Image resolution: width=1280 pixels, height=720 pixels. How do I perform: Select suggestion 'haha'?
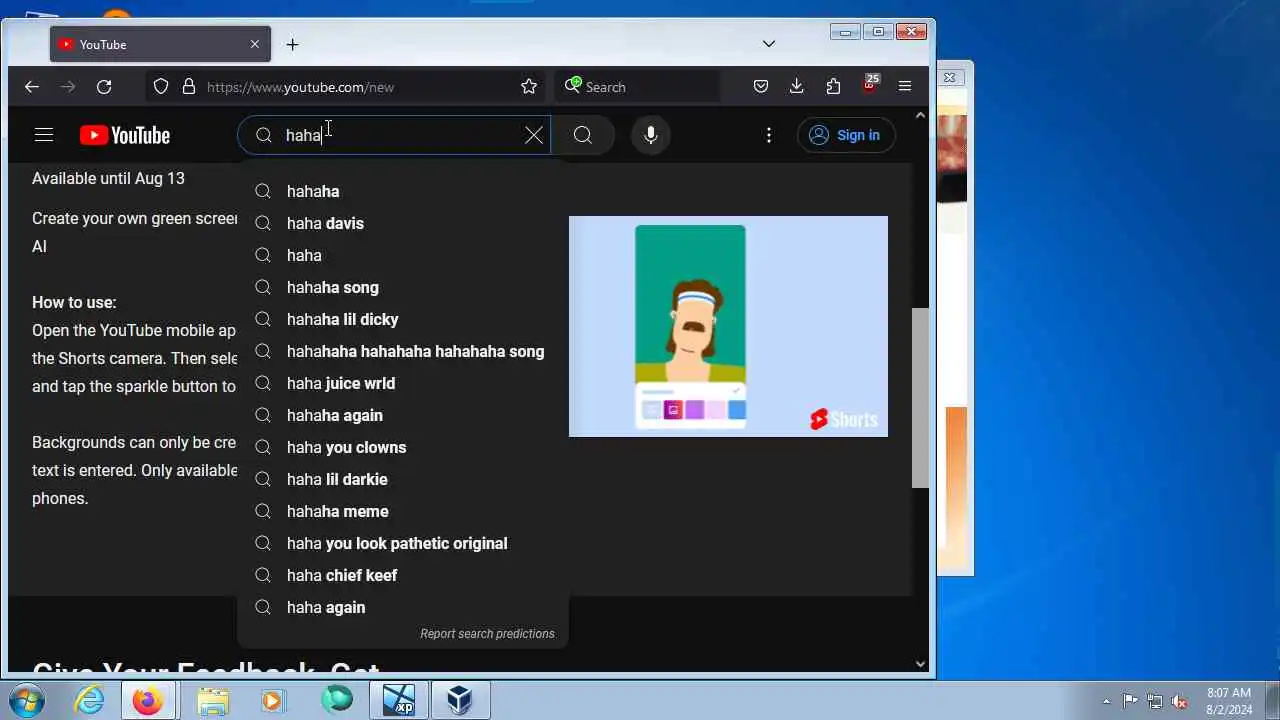[403, 255]
